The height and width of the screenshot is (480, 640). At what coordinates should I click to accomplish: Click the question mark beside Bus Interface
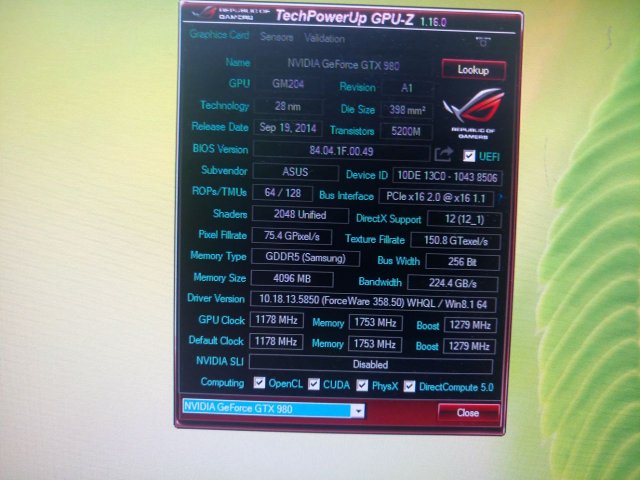coord(500,198)
